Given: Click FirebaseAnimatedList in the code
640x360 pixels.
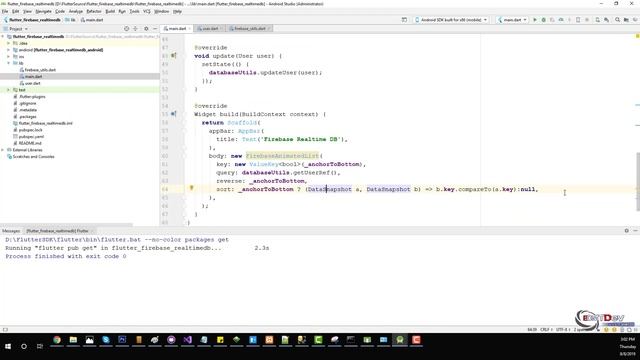Looking at the screenshot, I should 282,156.
